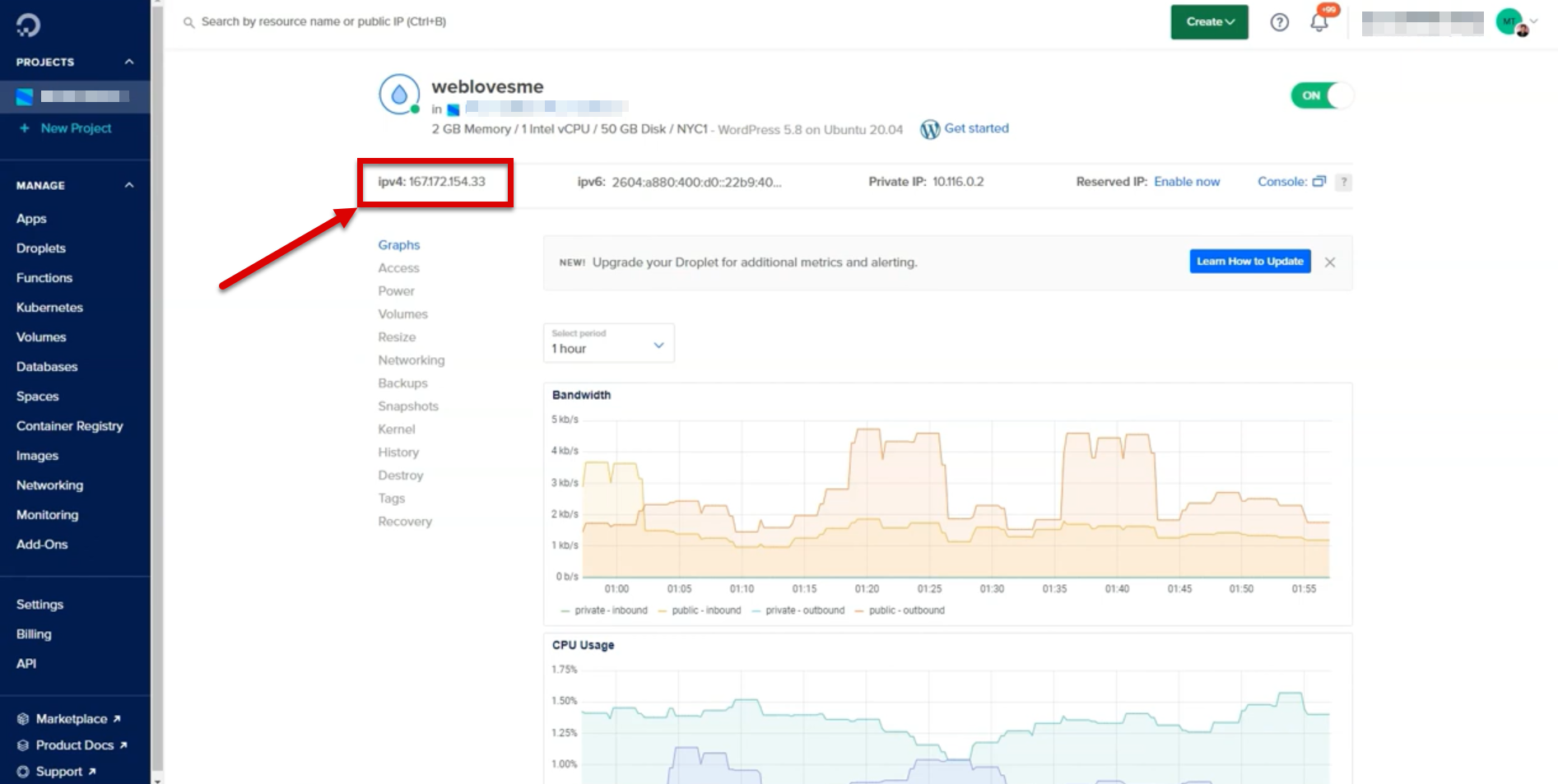Launch the Console window icon

coord(1318,182)
